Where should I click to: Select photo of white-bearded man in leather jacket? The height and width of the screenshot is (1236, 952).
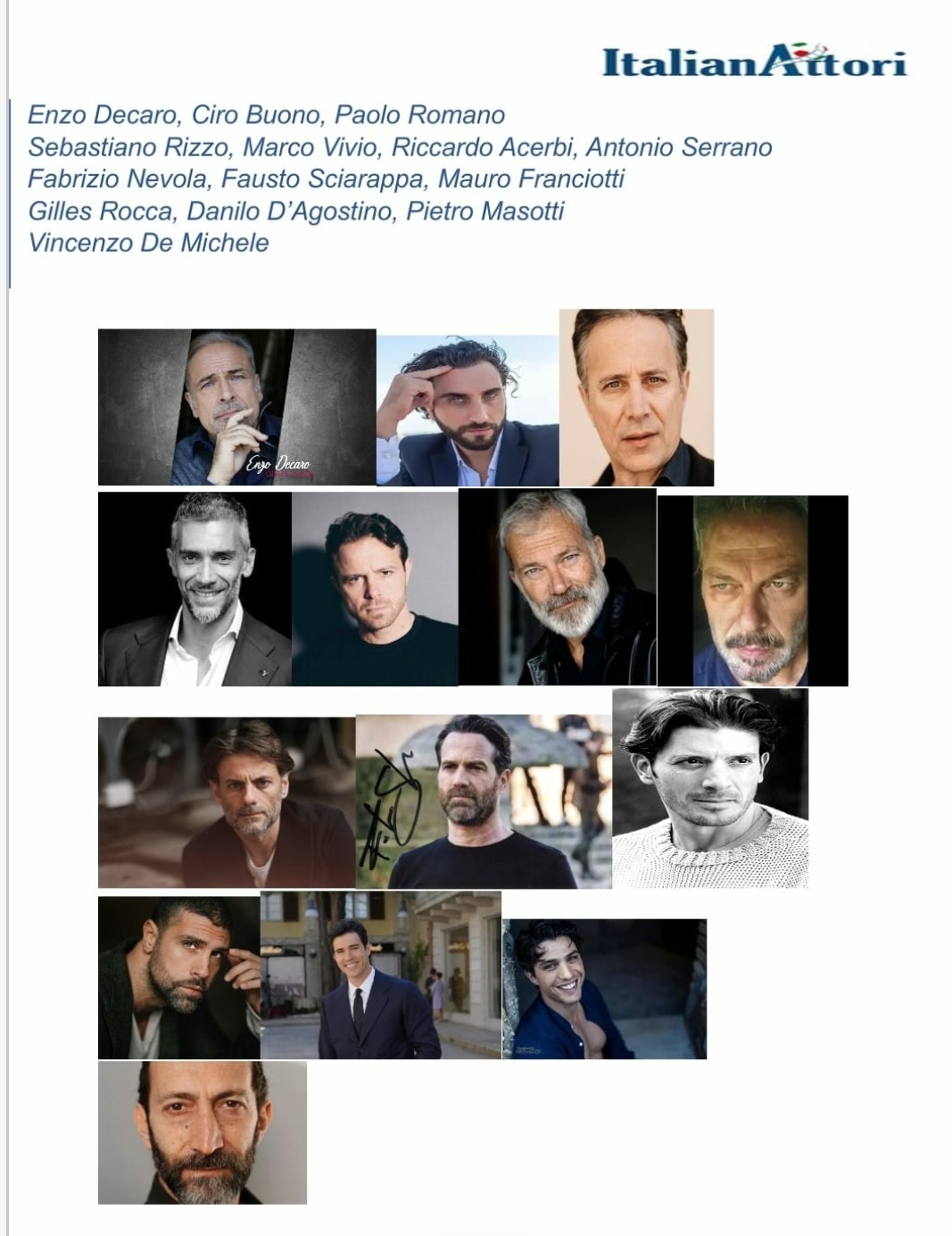click(558, 587)
